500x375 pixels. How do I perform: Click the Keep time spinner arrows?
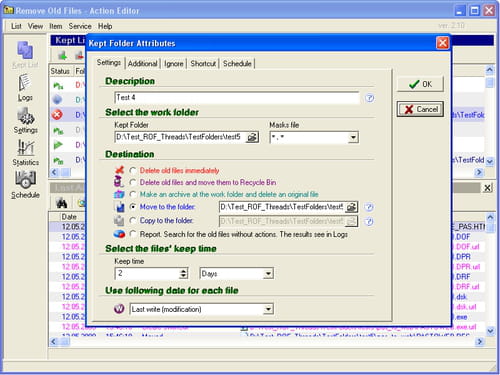click(183, 274)
